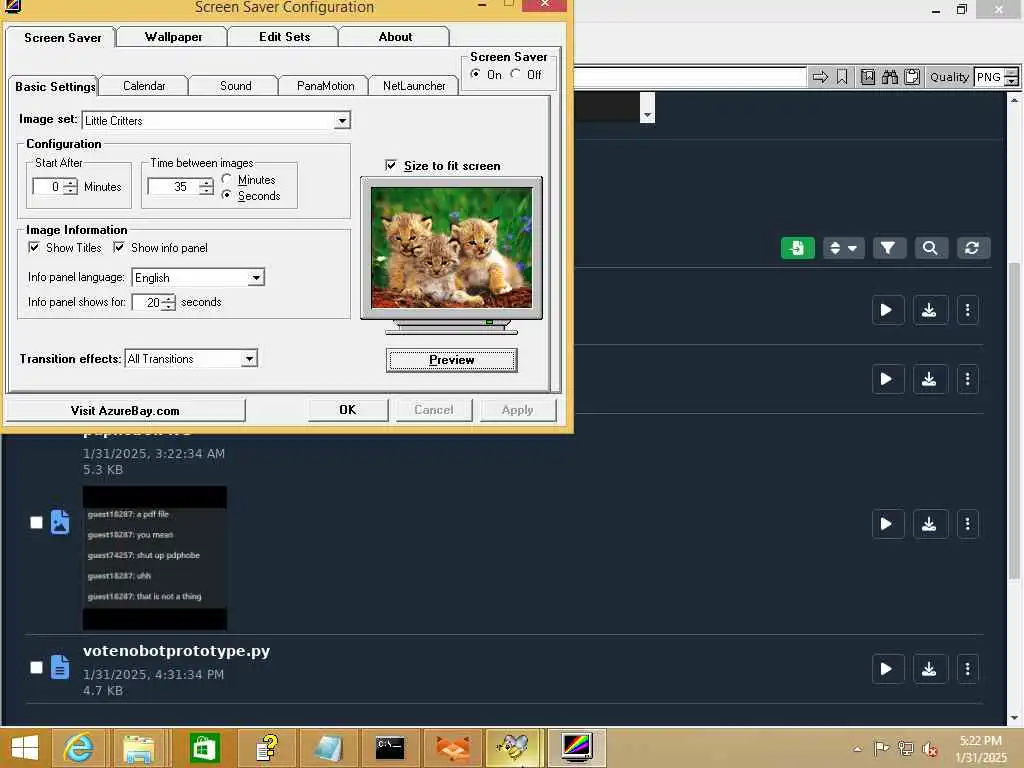Open options for chat screenshot image file
1024x768 pixels.
(967, 524)
